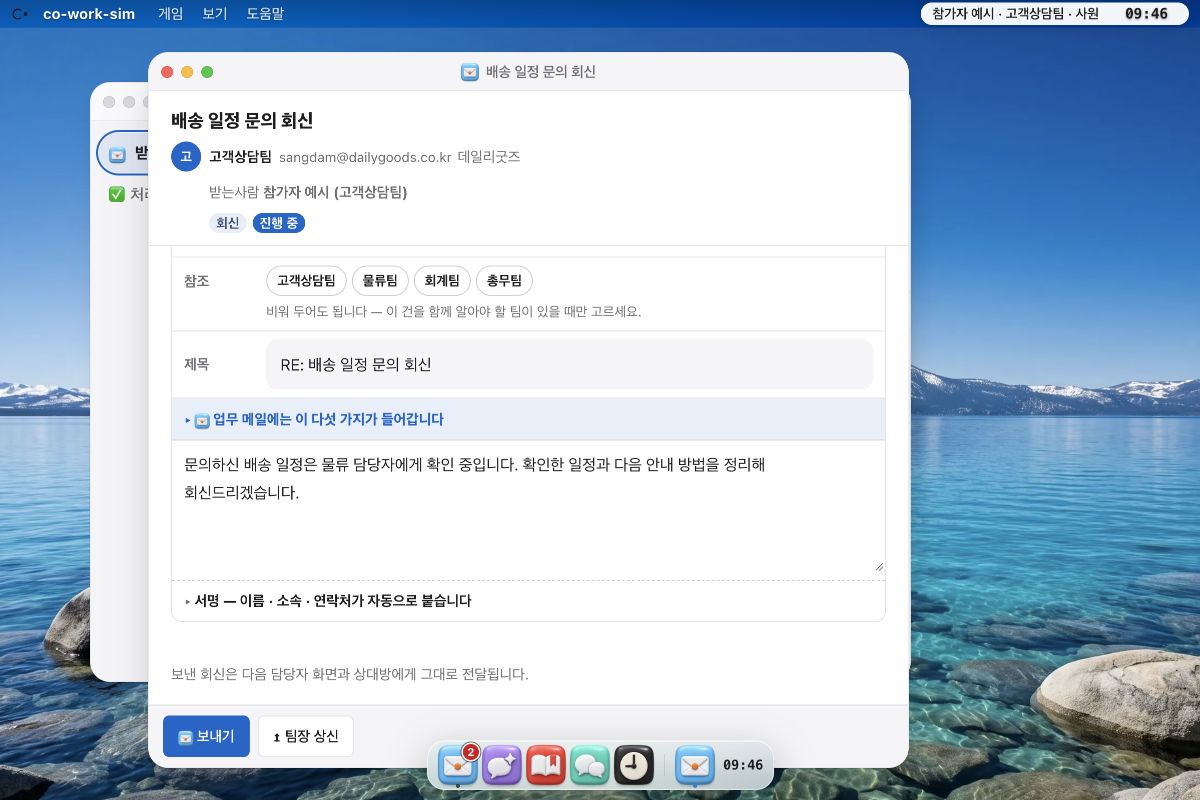This screenshot has height=800, width=1200.
Task: Open the 게임 menu
Action: [171, 14]
